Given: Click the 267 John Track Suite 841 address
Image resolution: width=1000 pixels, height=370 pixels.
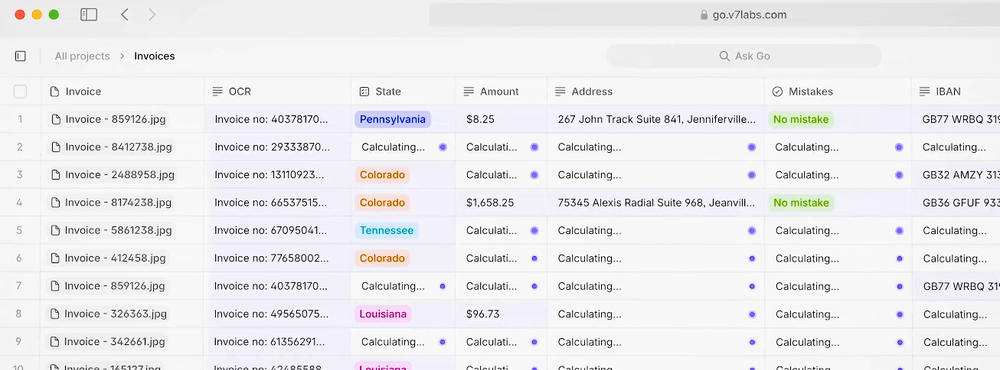Looking at the screenshot, I should (x=656, y=119).
